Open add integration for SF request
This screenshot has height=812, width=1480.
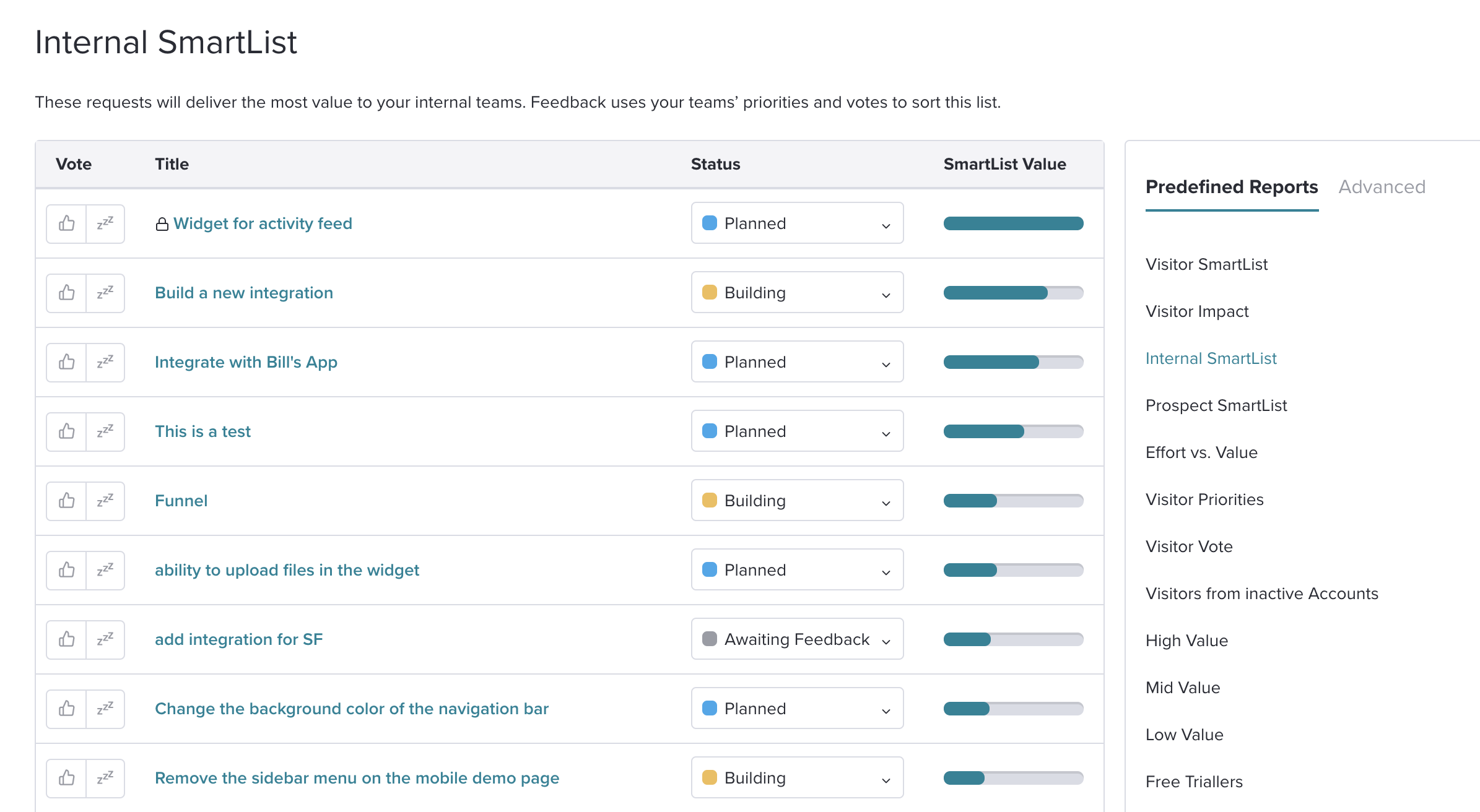pos(238,639)
